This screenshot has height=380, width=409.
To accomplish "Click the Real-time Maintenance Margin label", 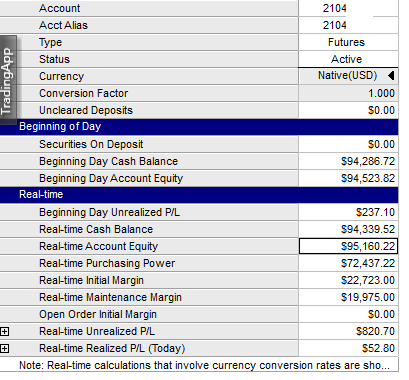I will click(110, 297).
